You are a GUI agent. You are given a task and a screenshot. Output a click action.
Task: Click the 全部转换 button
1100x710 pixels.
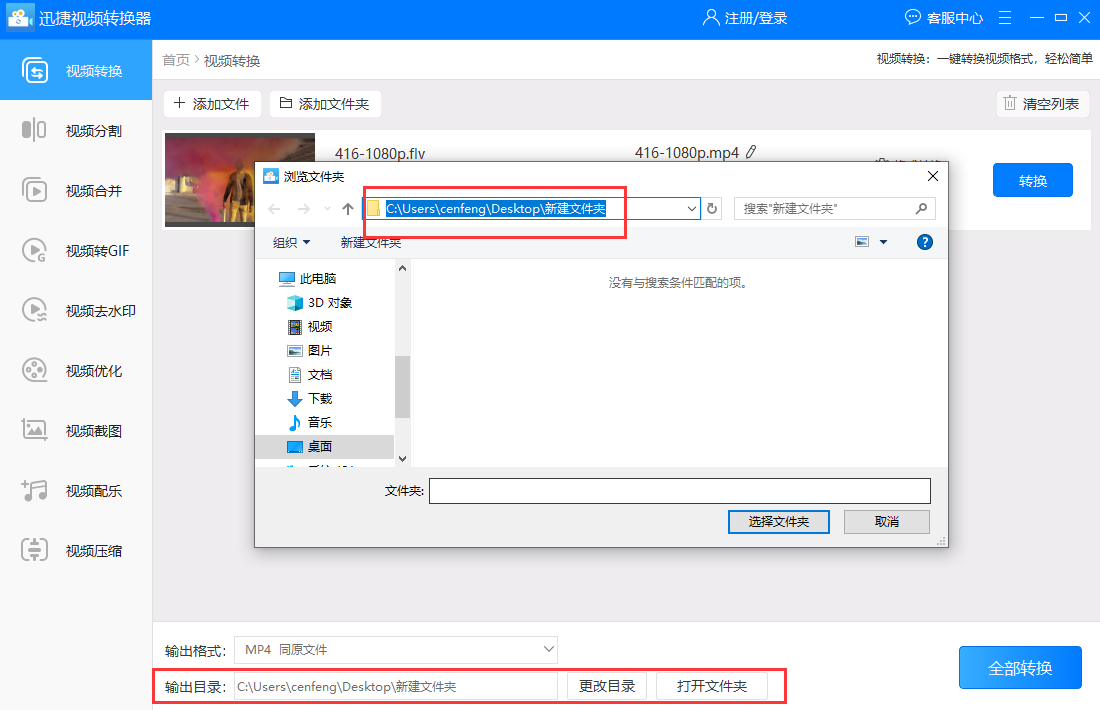tap(1020, 668)
